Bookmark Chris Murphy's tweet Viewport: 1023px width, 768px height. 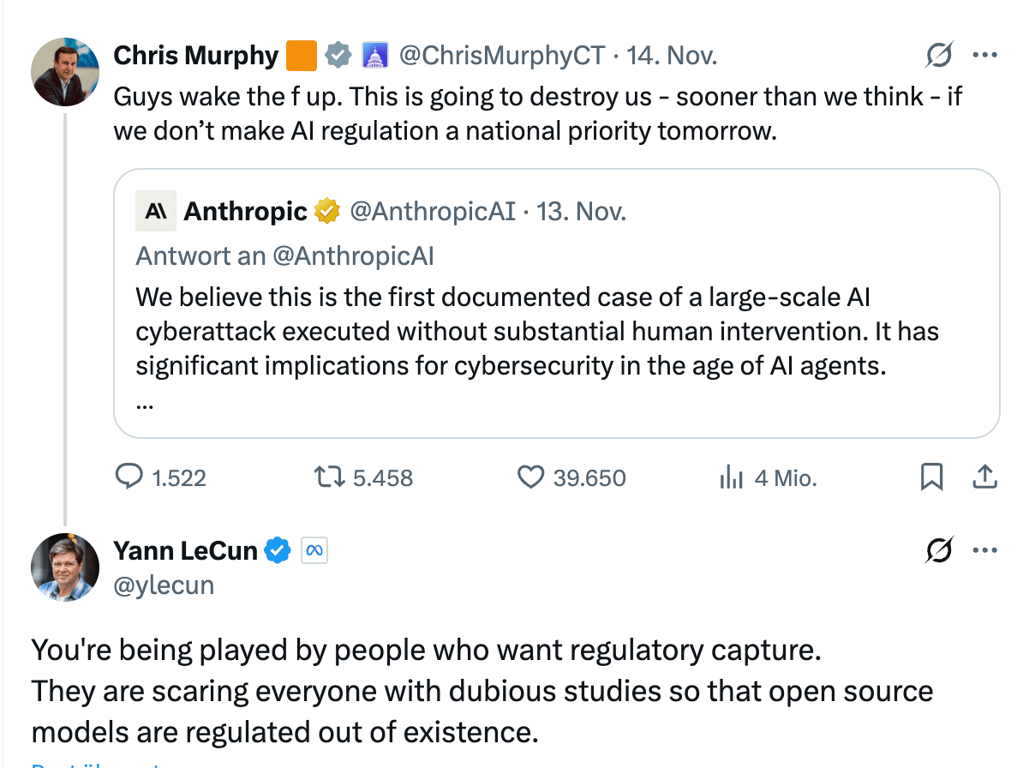tap(931, 478)
